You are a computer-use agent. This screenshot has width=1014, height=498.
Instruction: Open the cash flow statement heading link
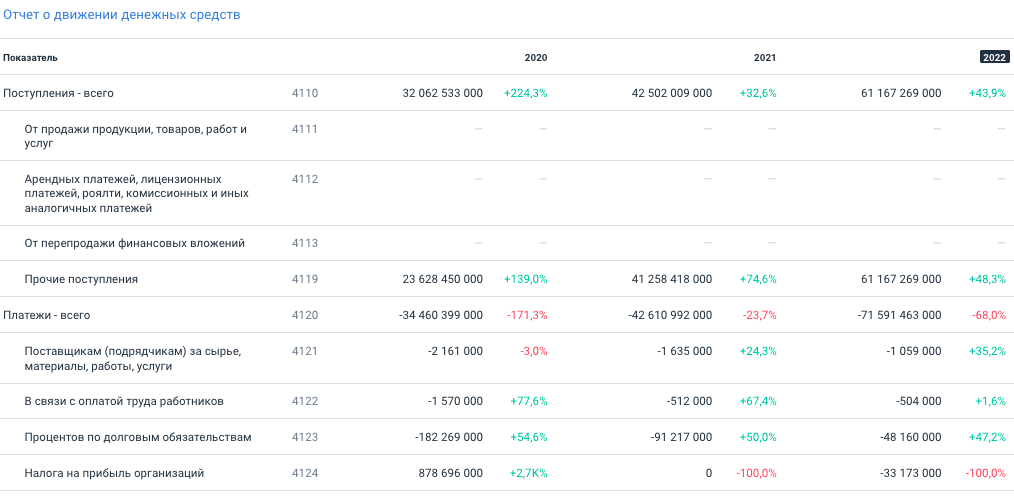122,16
